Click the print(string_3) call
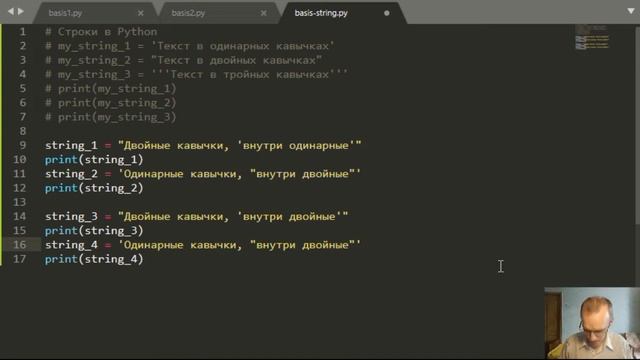Image resolution: width=640 pixels, height=360 pixels. point(94,231)
